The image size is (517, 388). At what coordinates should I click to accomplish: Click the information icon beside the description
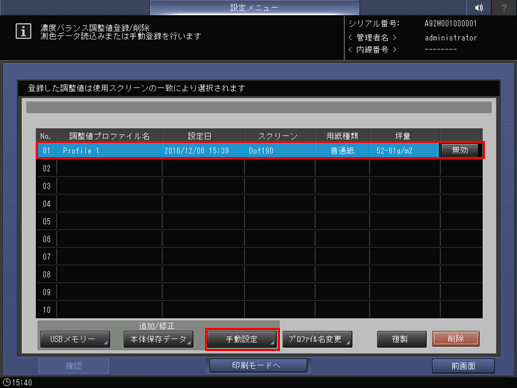coord(23,31)
